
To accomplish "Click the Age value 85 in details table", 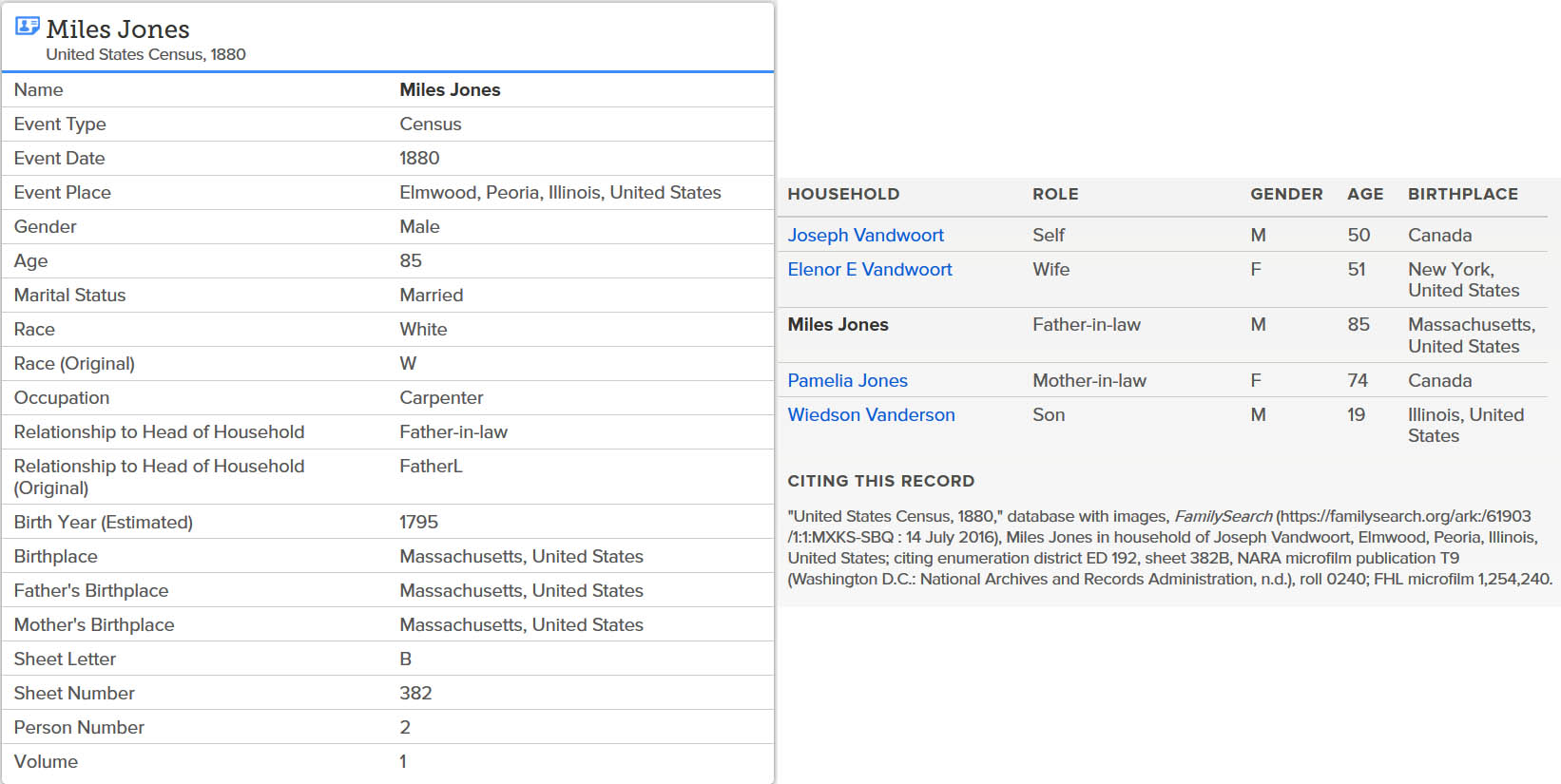I will click(411, 260).
